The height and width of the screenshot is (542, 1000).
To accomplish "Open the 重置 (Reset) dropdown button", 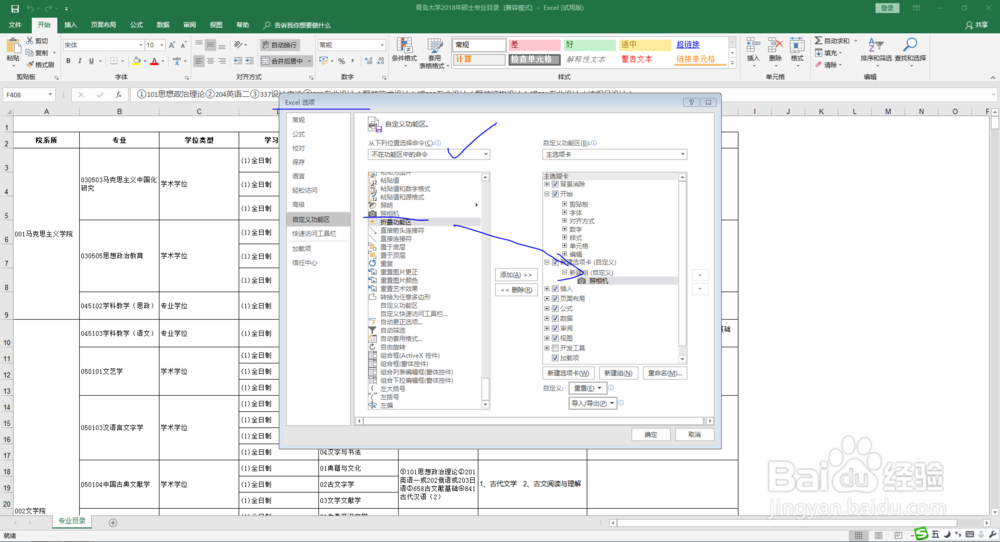I will [x=587, y=388].
